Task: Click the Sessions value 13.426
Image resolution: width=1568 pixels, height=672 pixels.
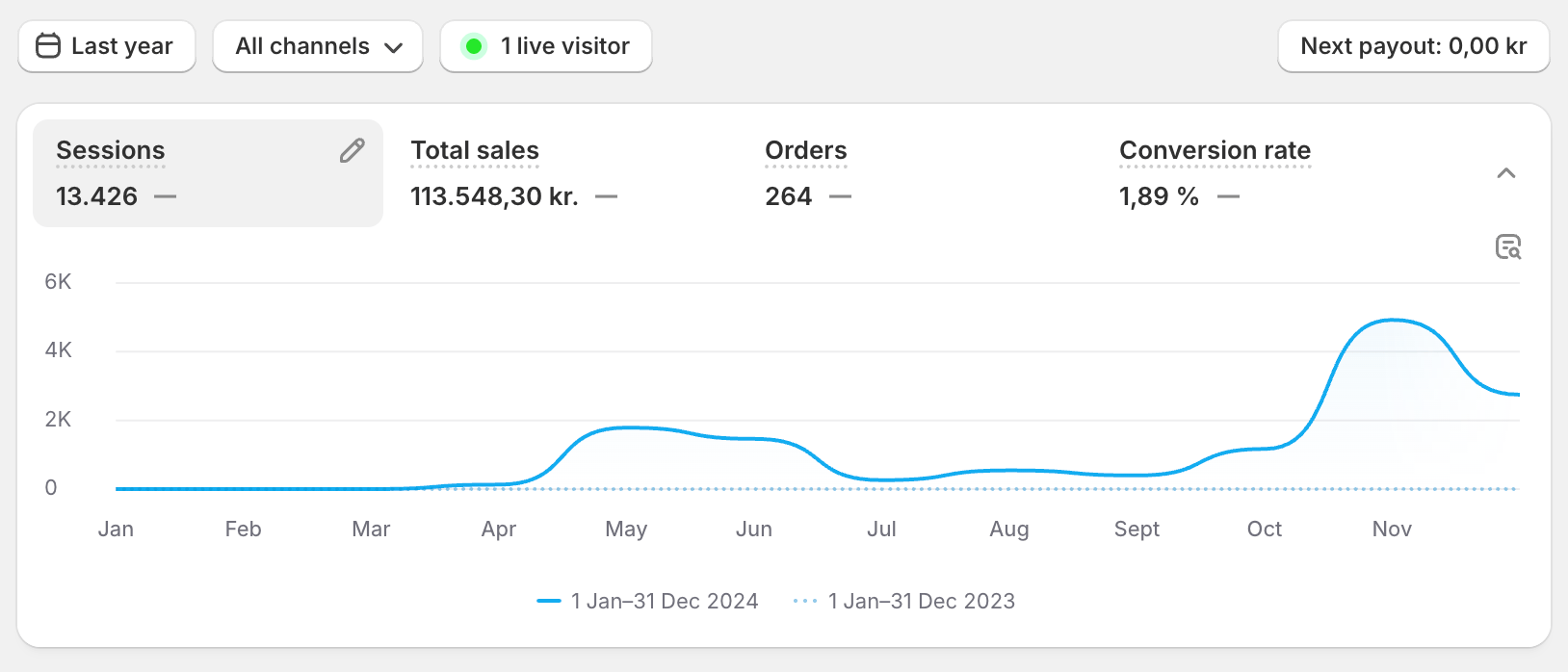Action: [96, 196]
